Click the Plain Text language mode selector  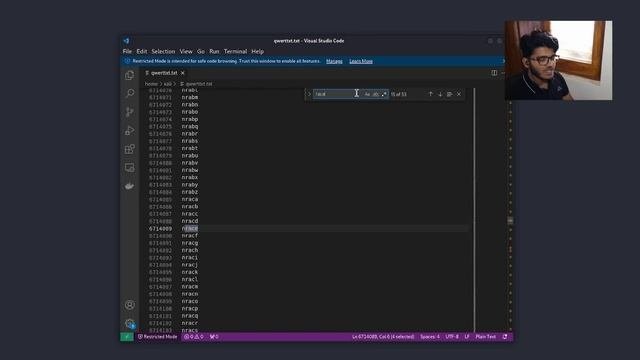click(486, 337)
